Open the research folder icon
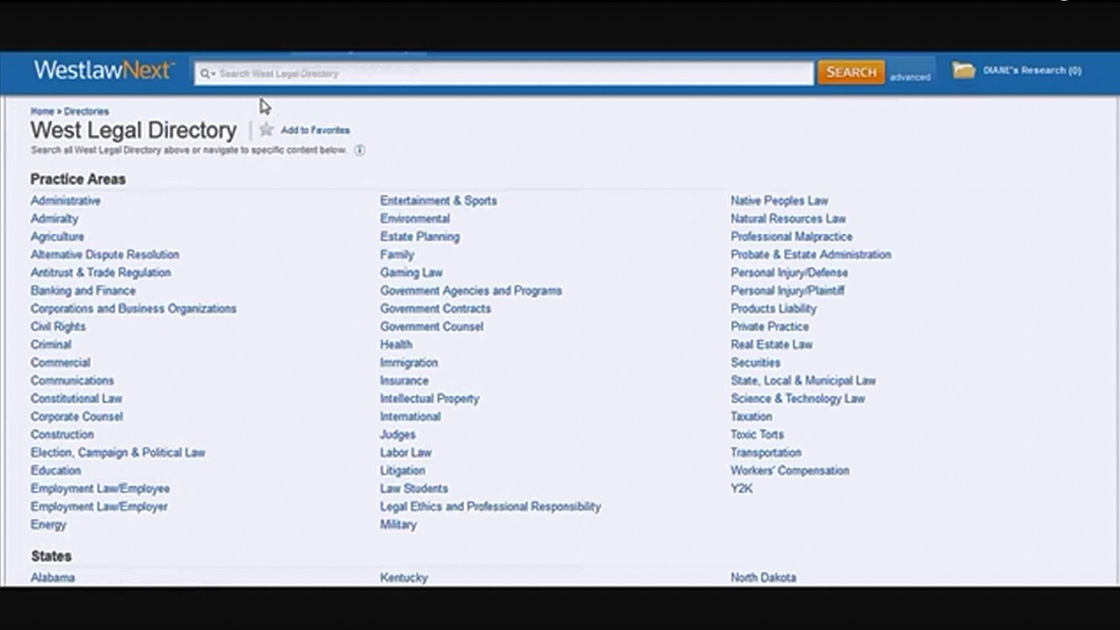Viewport: 1120px width, 630px height. click(963, 70)
